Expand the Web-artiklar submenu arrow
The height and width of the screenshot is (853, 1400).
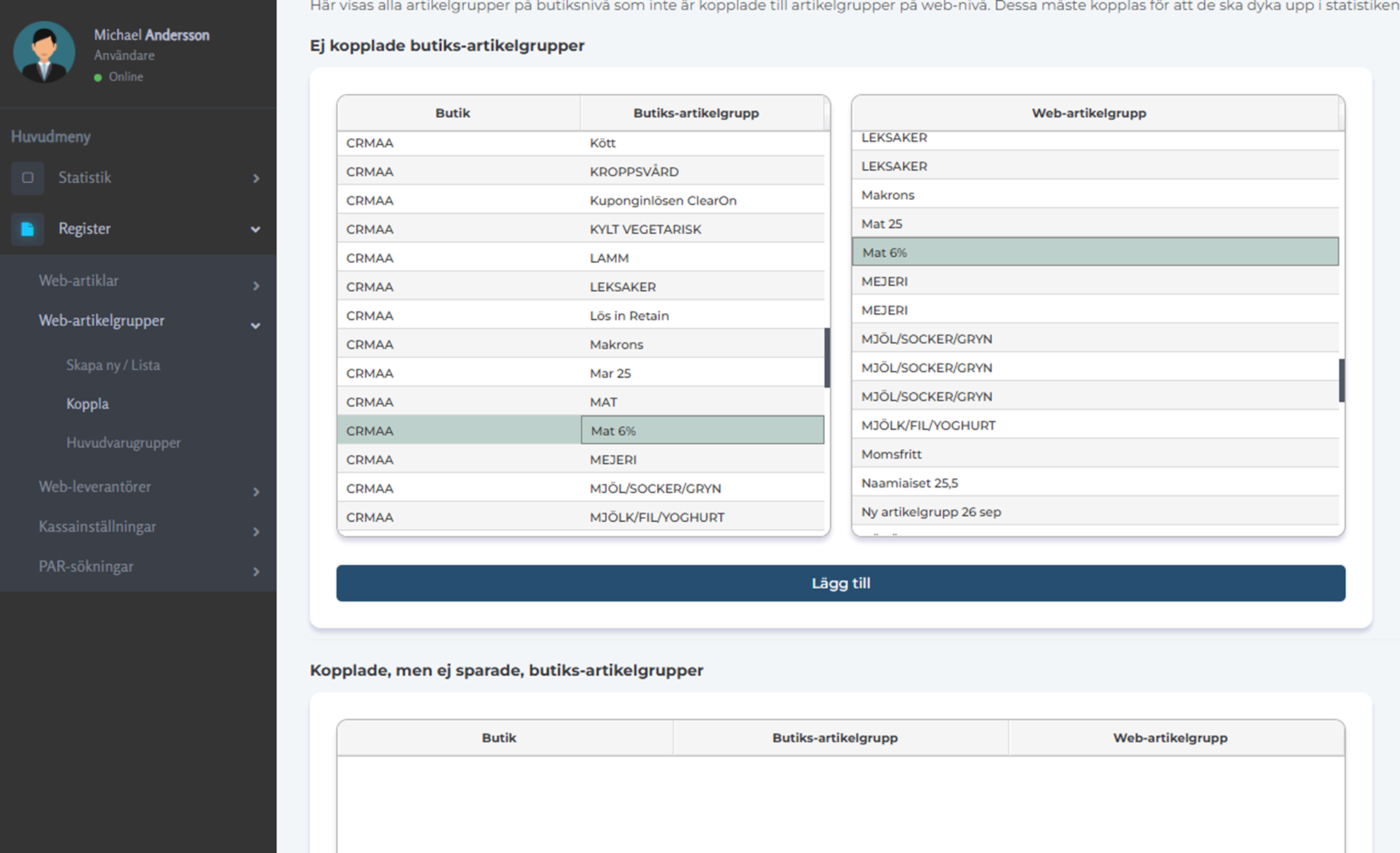(256, 286)
